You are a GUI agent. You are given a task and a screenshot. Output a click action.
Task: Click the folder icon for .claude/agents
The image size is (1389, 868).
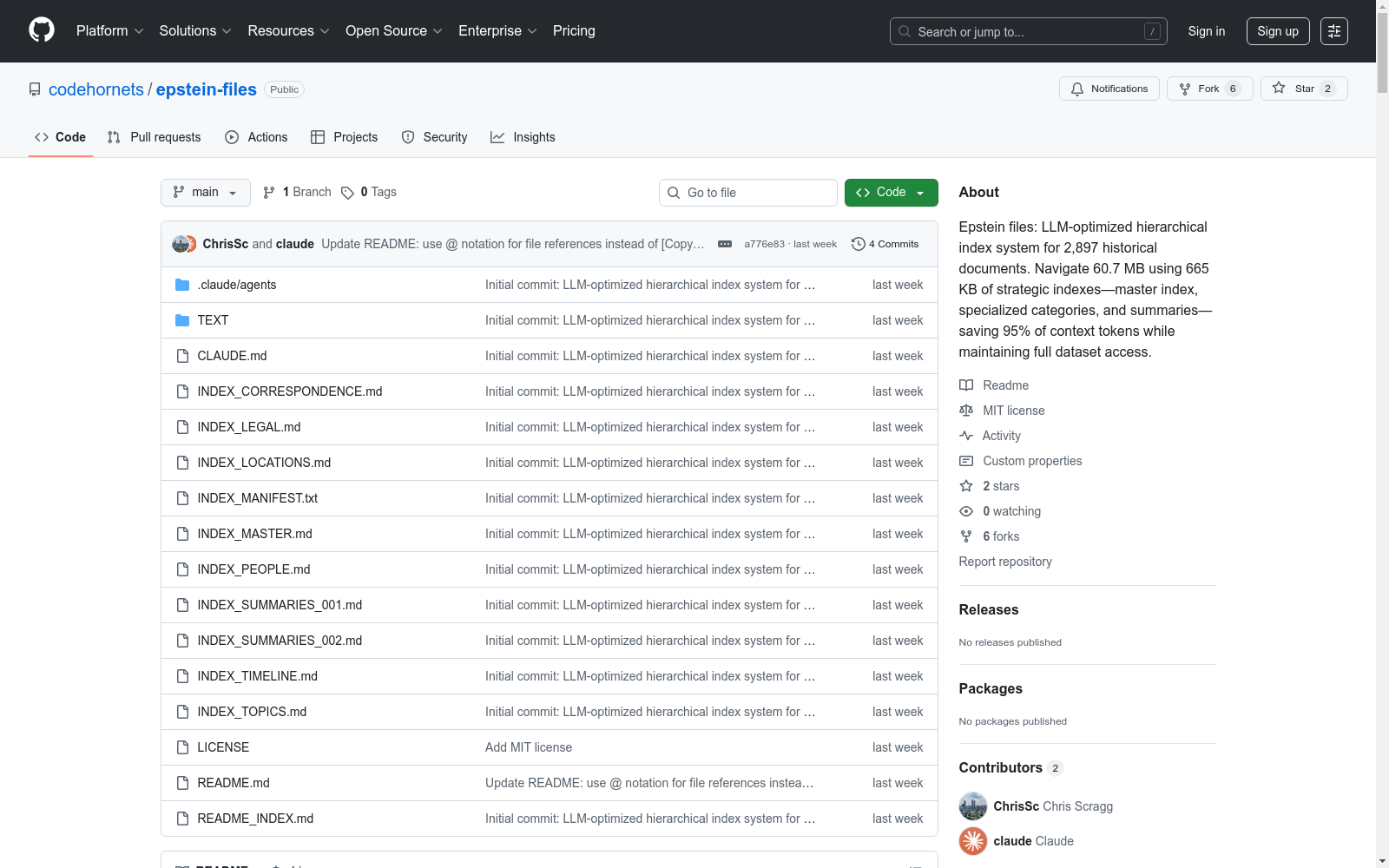coord(182,285)
